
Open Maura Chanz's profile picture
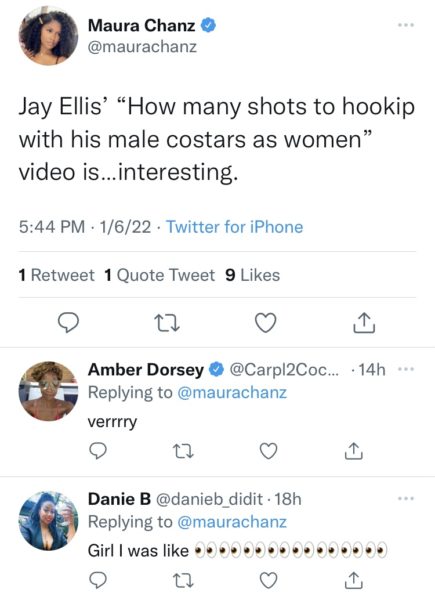[48, 36]
